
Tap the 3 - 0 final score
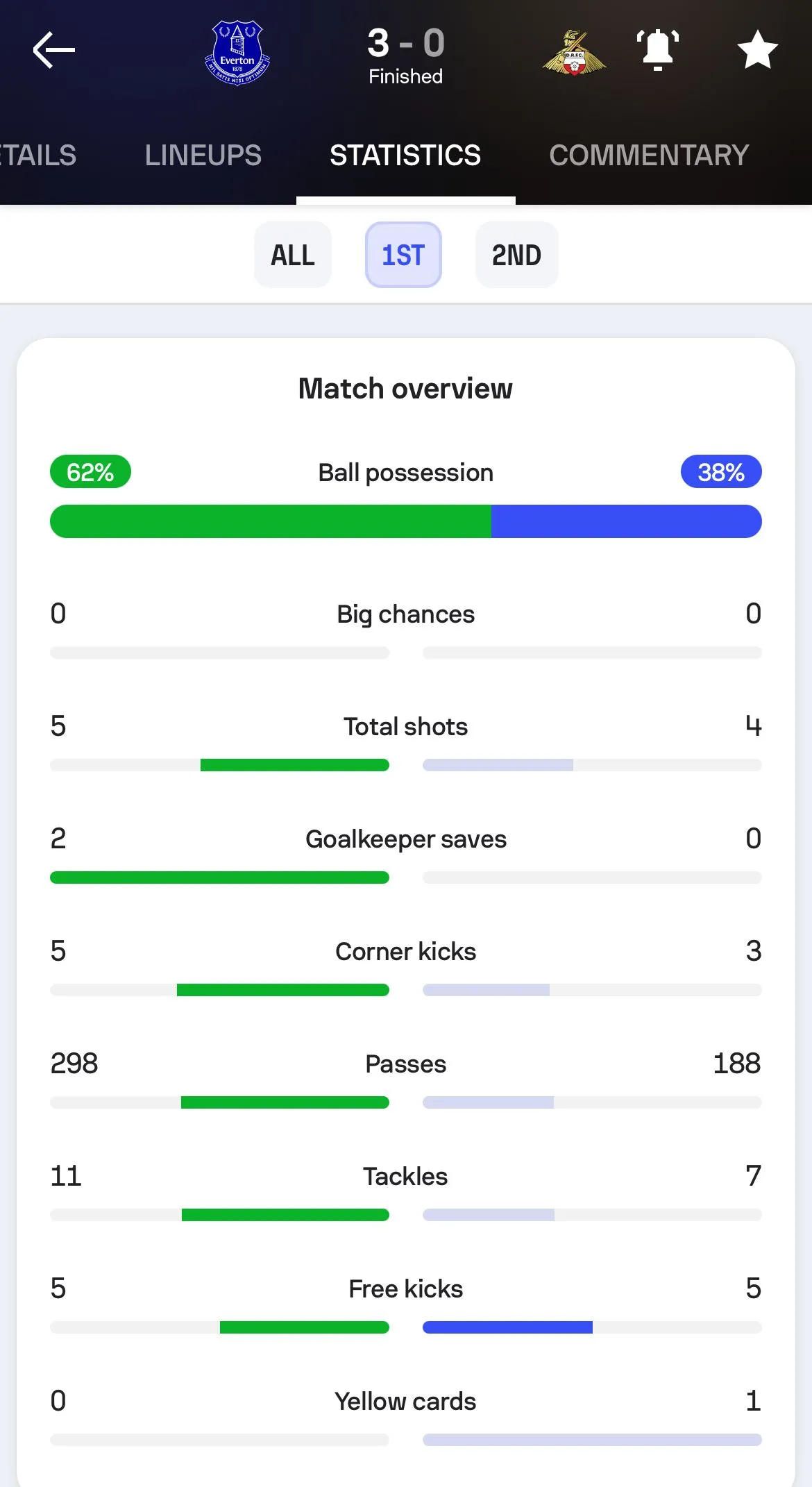(406, 43)
